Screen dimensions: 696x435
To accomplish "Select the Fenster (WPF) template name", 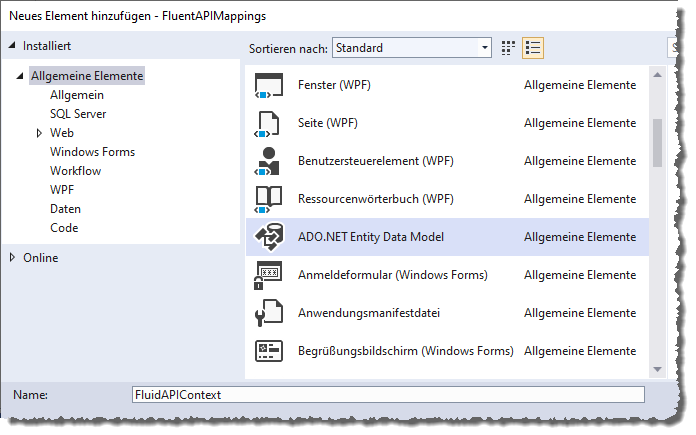I will (x=334, y=85).
